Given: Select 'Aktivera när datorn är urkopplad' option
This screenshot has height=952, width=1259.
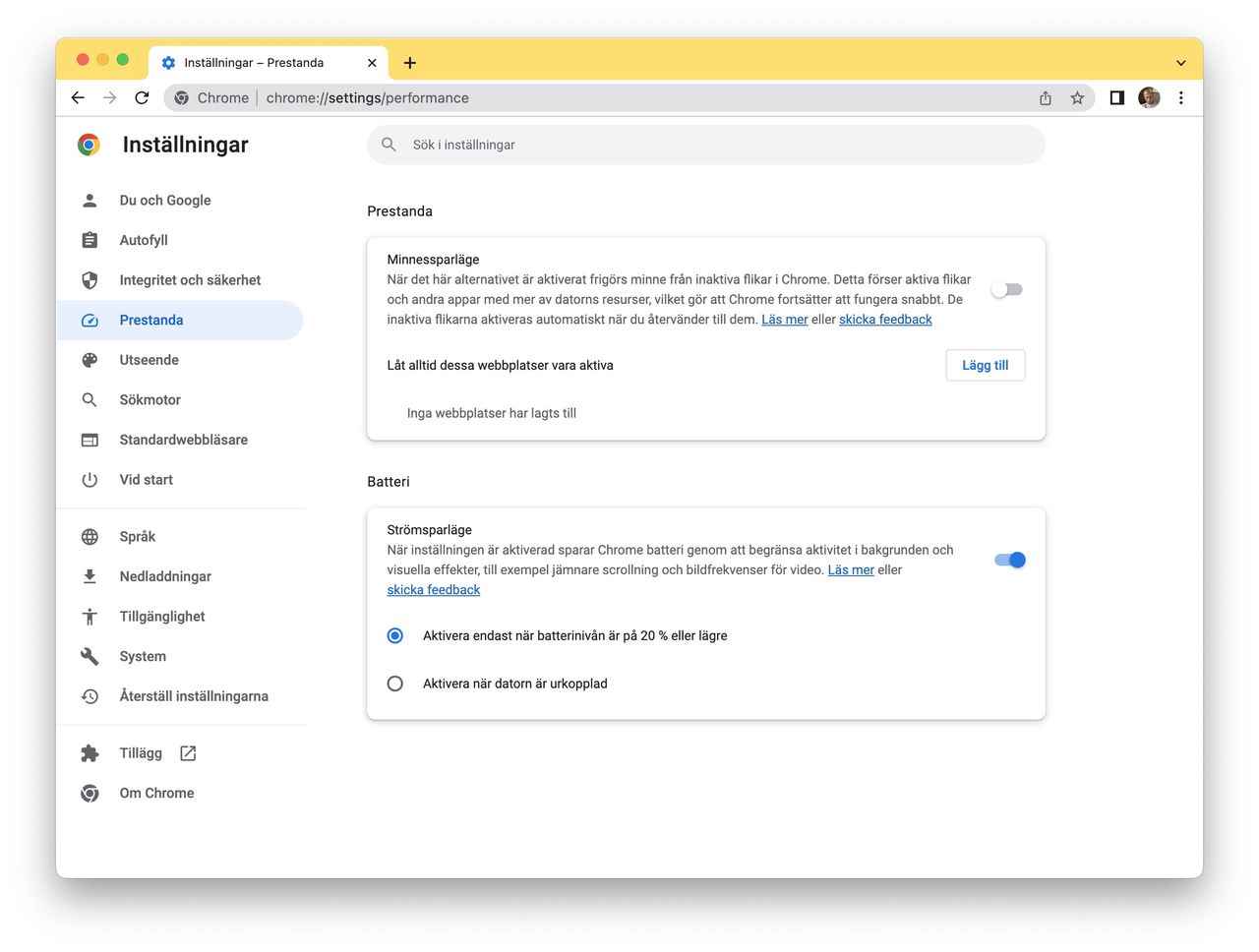Looking at the screenshot, I should [x=394, y=683].
